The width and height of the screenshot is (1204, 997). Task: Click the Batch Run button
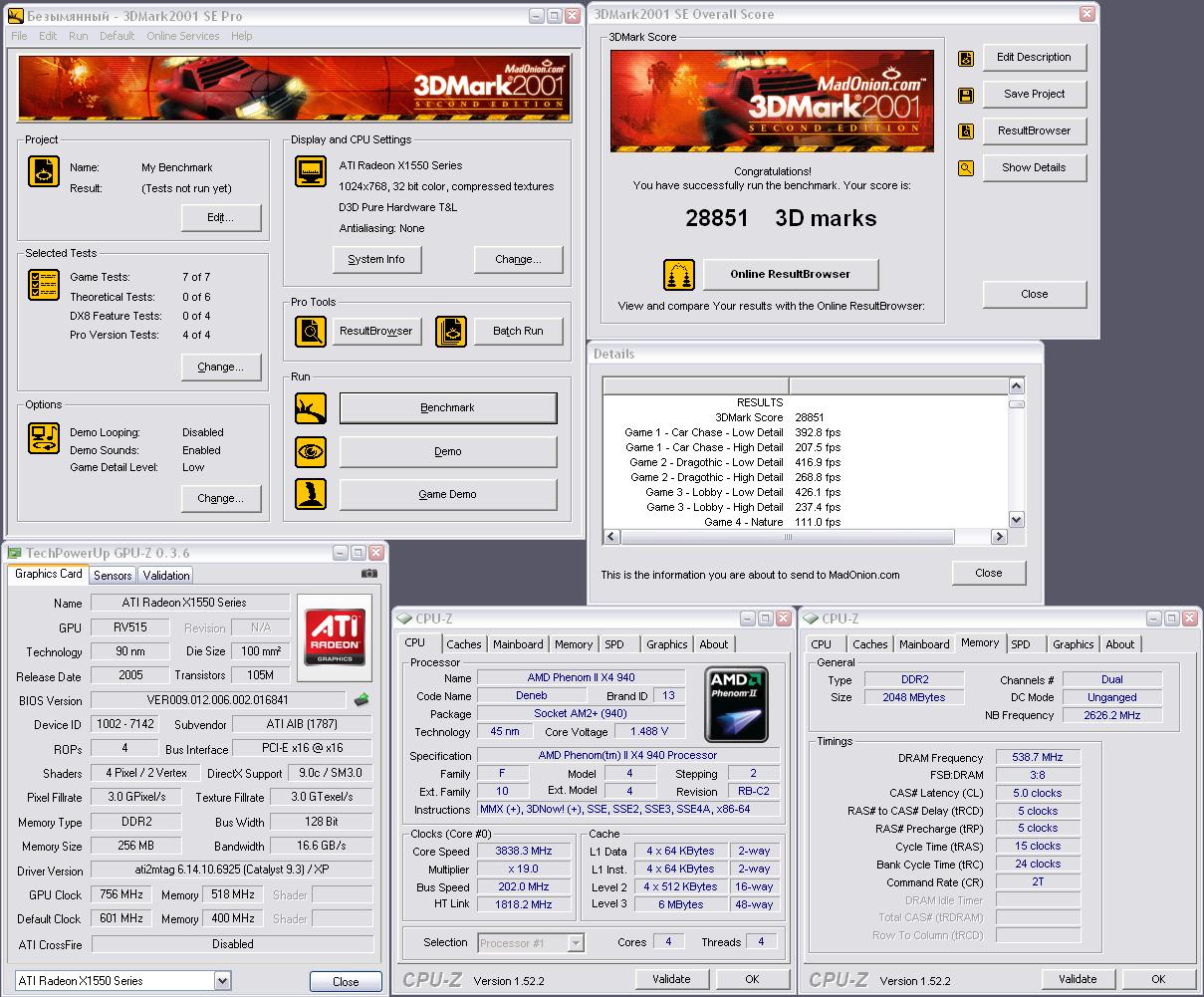tap(518, 331)
